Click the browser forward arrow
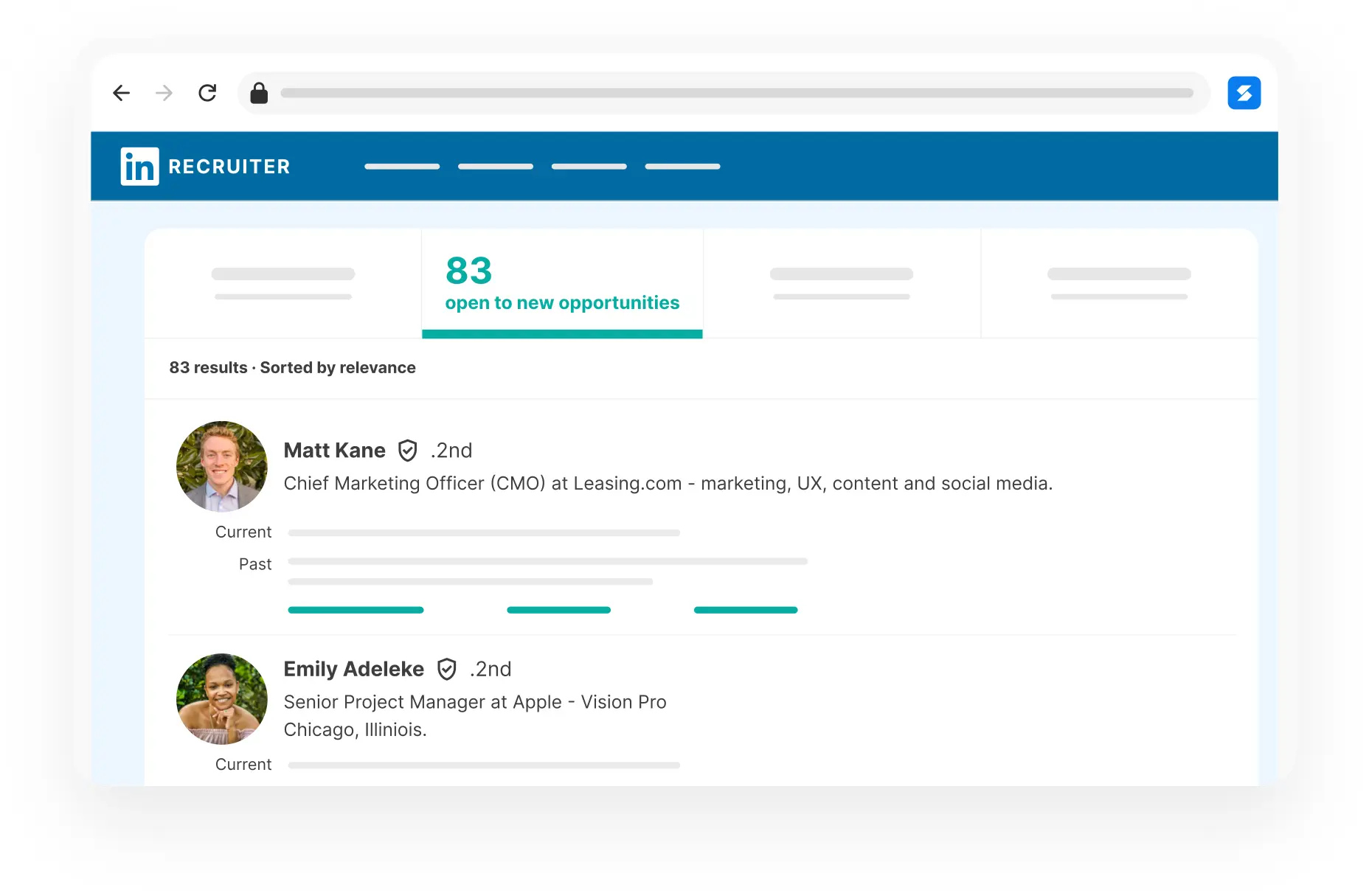Screen dimensions: 1369x896 tap(164, 93)
